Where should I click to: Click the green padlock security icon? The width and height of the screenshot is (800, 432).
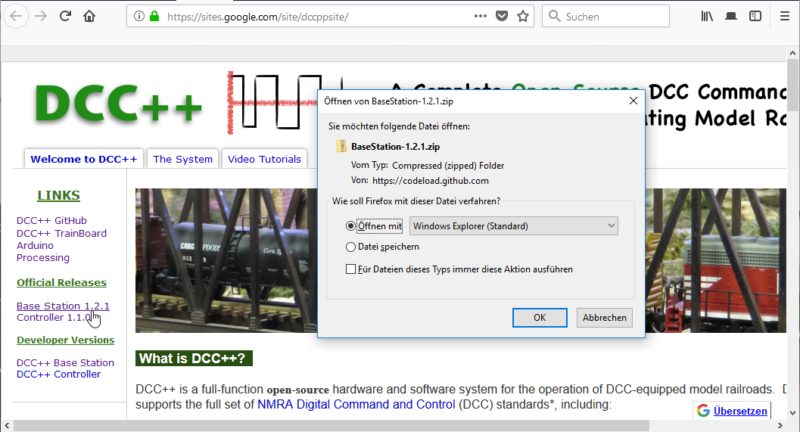pyautogui.click(x=154, y=16)
